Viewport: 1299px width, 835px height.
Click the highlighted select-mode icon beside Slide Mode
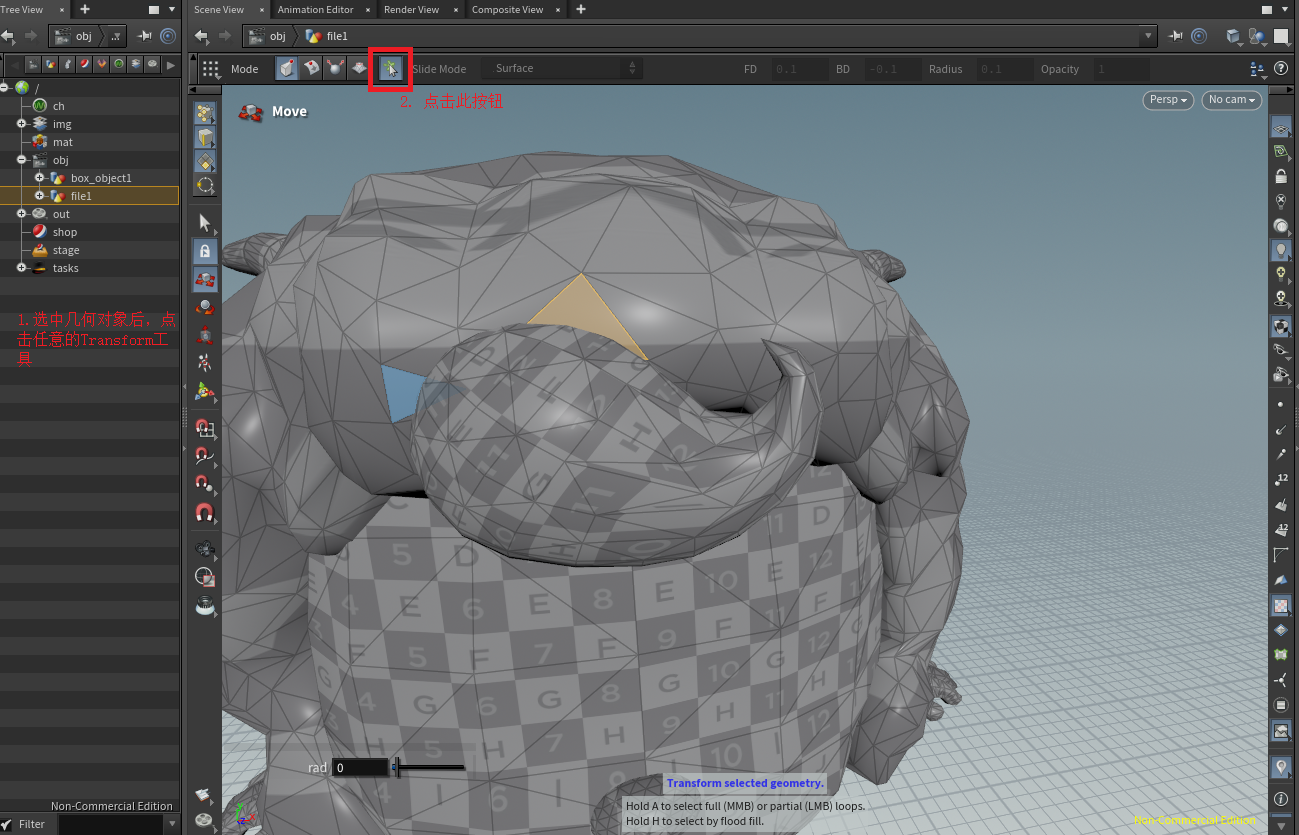tap(390, 69)
